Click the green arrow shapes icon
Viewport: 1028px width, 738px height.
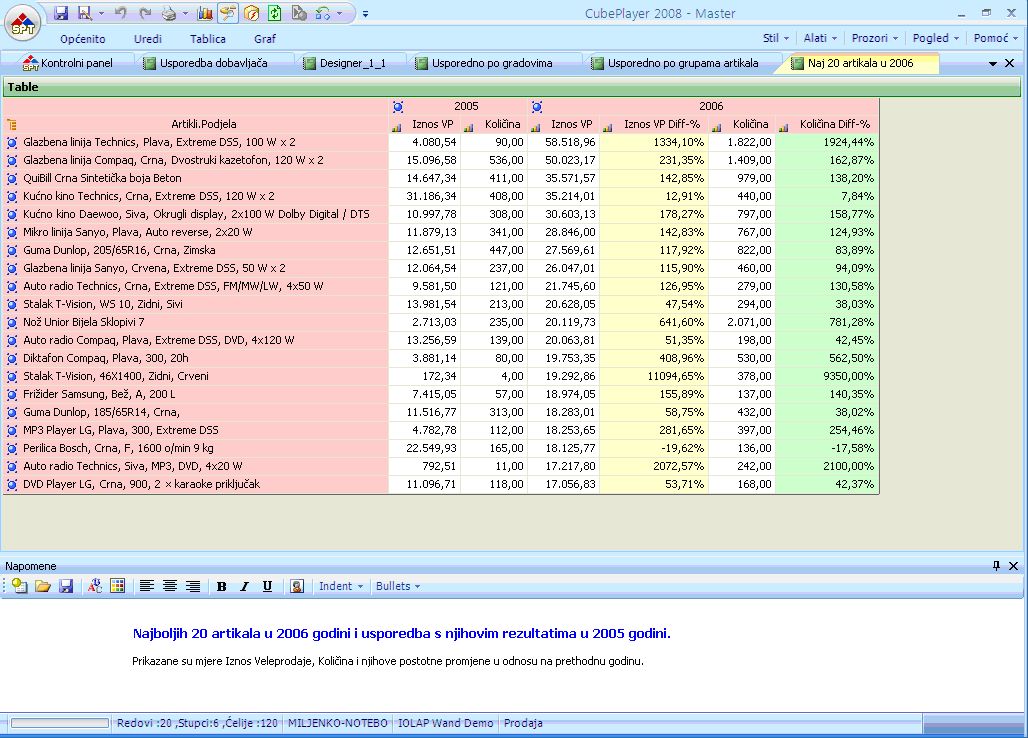click(323, 13)
